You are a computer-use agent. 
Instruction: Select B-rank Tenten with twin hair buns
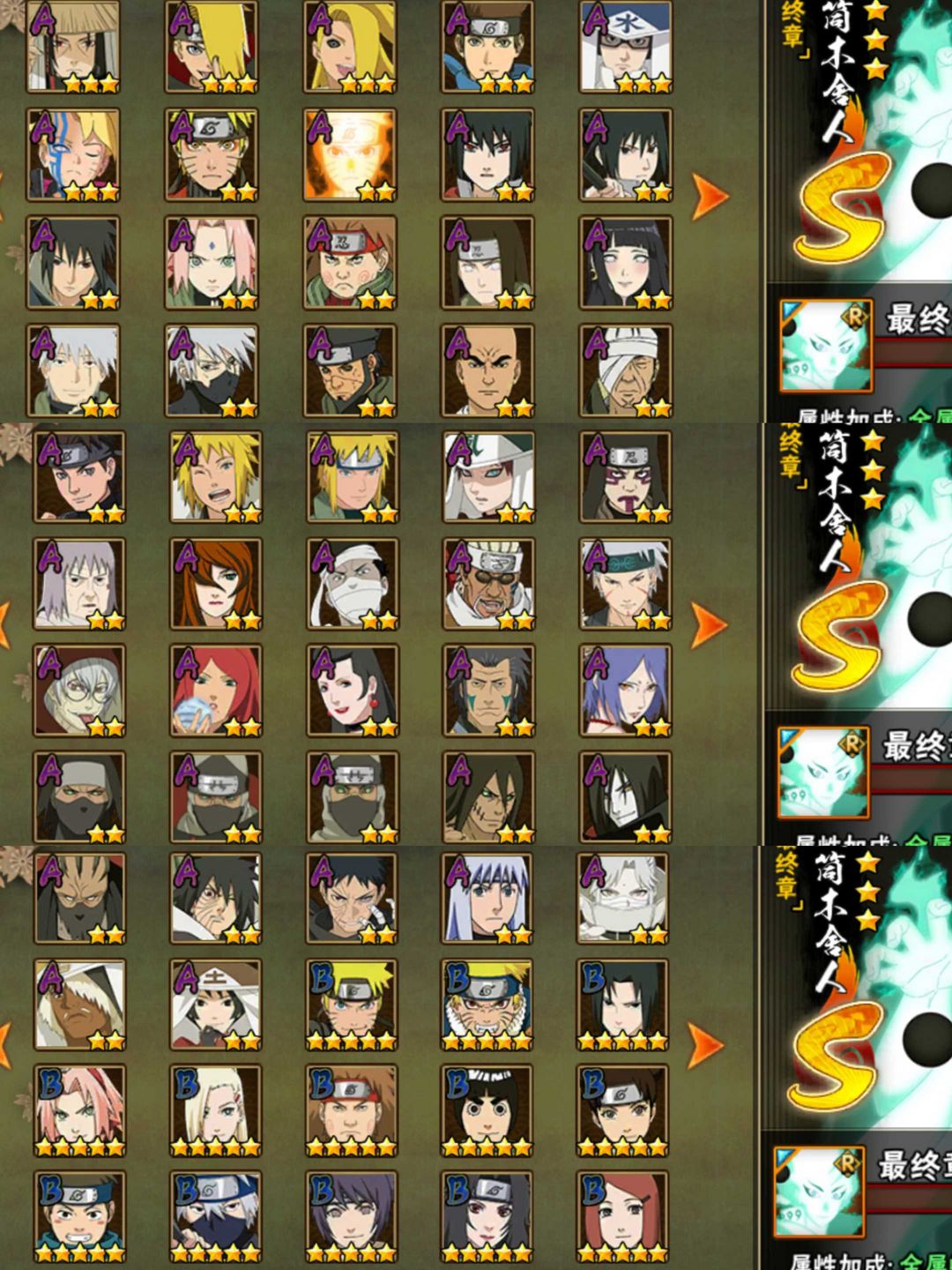623,1111
